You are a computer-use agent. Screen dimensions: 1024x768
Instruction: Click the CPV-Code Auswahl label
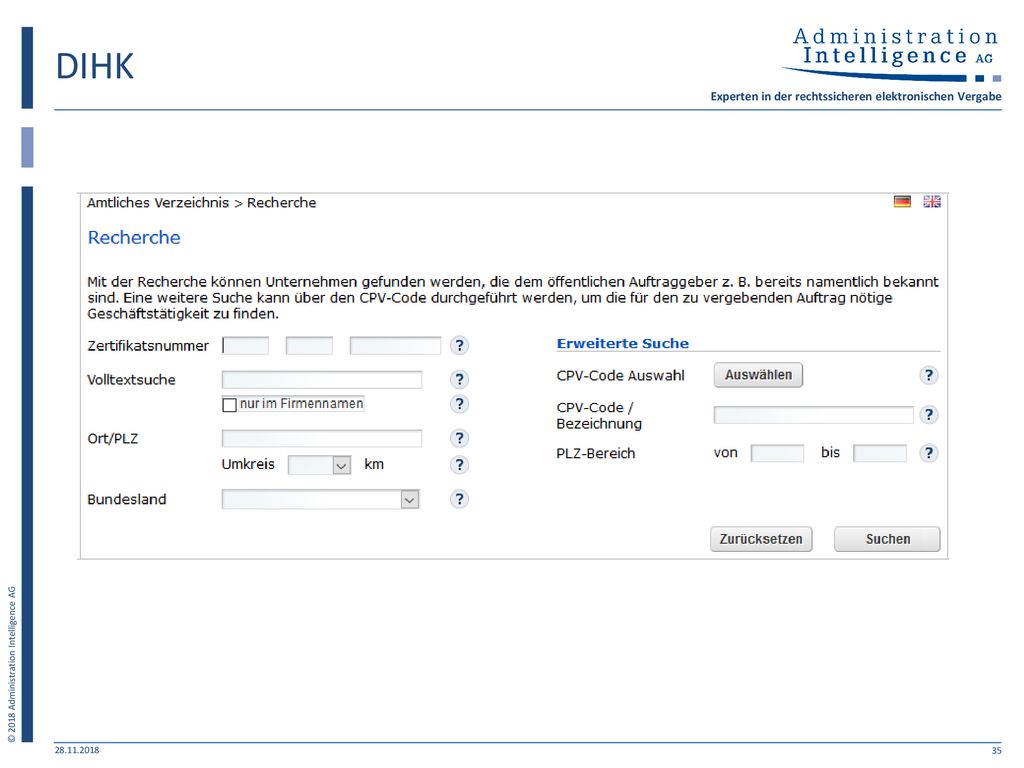click(x=620, y=376)
